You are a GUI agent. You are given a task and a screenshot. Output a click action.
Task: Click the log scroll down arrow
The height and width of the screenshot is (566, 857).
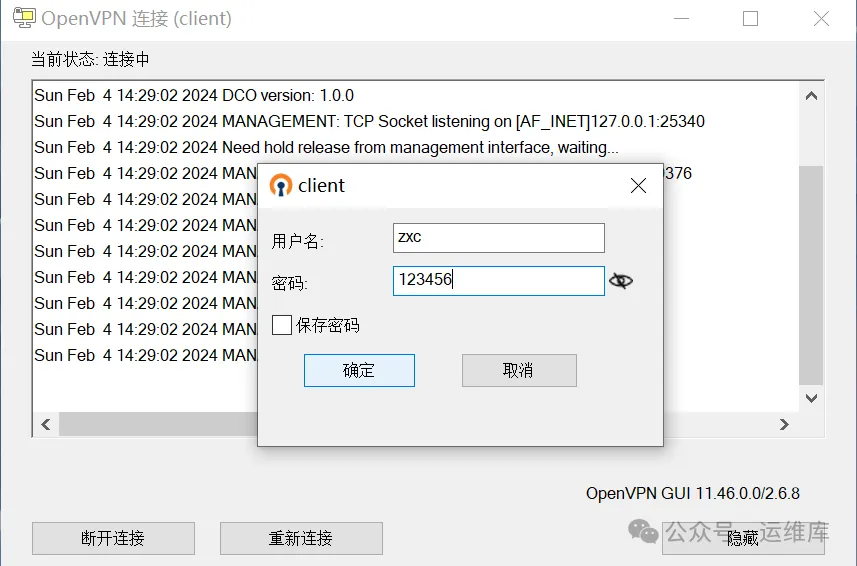811,398
